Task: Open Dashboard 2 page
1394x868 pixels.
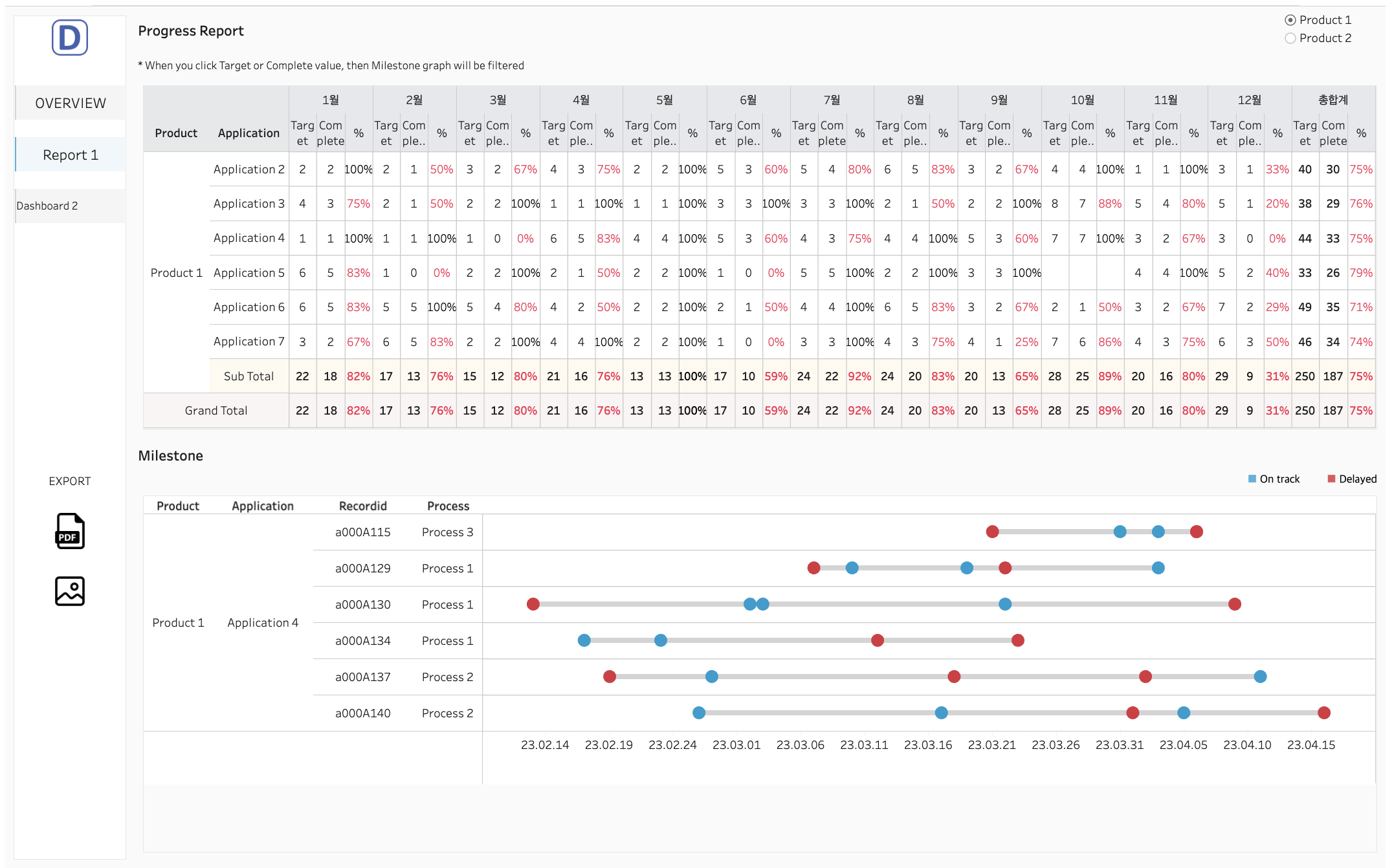Action: (47, 206)
